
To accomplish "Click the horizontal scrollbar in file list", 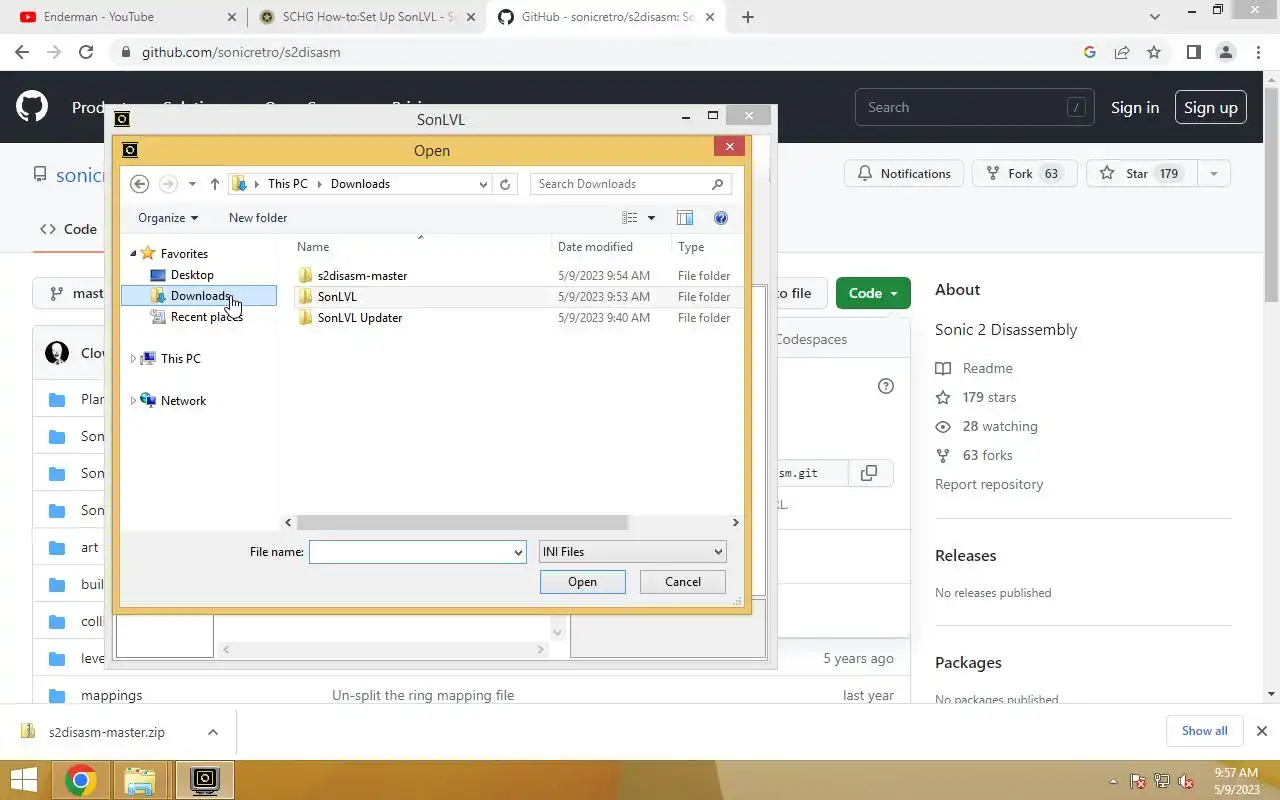I will click(x=462, y=522).
